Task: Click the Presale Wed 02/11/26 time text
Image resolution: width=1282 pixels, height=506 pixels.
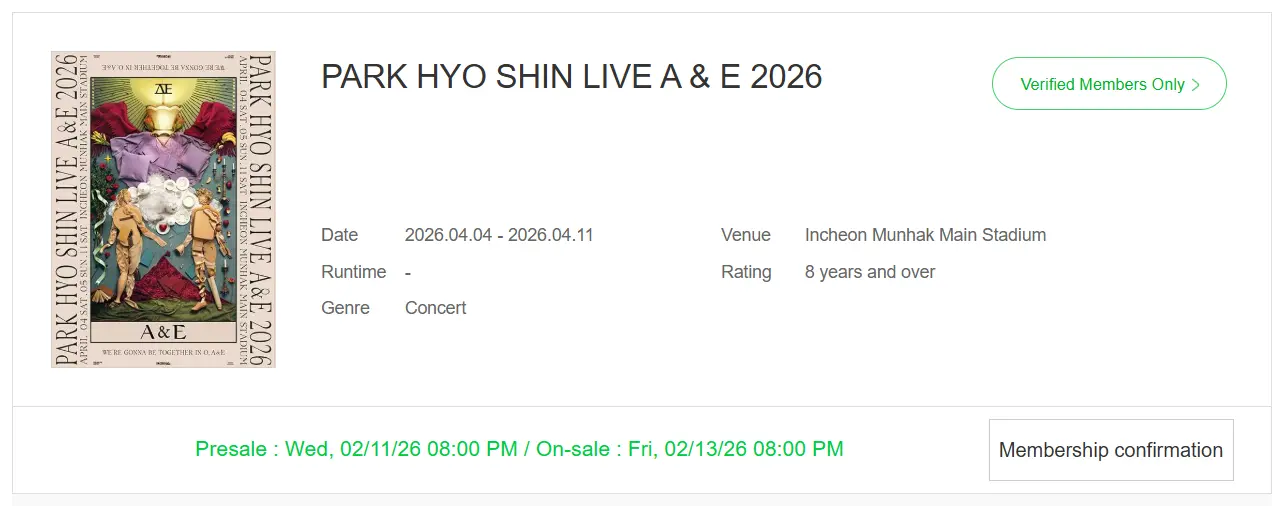Action: click(x=357, y=449)
